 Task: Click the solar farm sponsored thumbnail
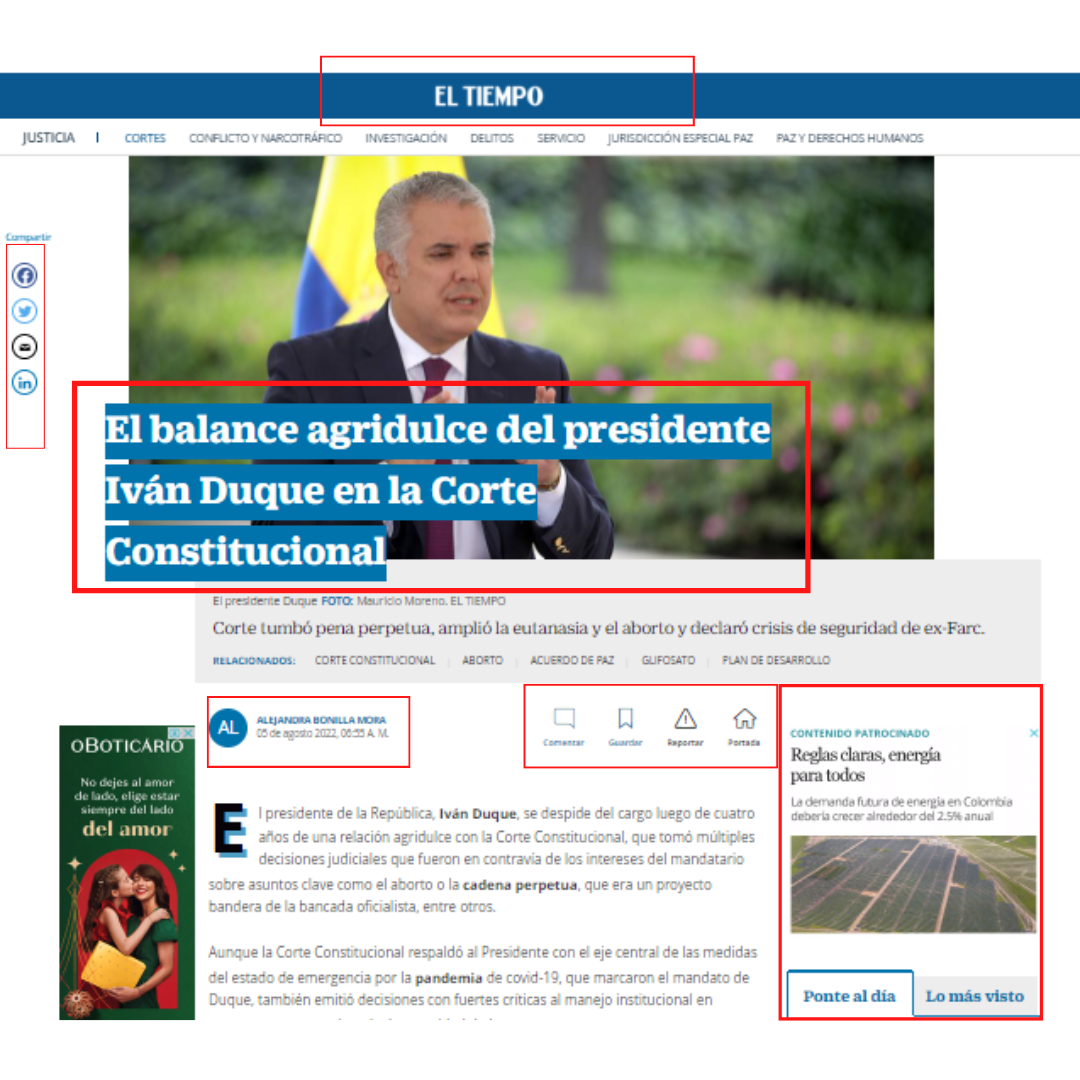pos(913,884)
